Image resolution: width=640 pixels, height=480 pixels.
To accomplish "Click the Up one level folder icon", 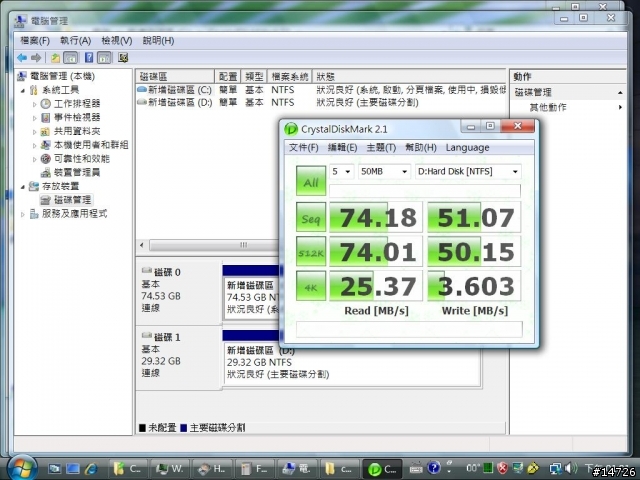I will click(x=56, y=58).
